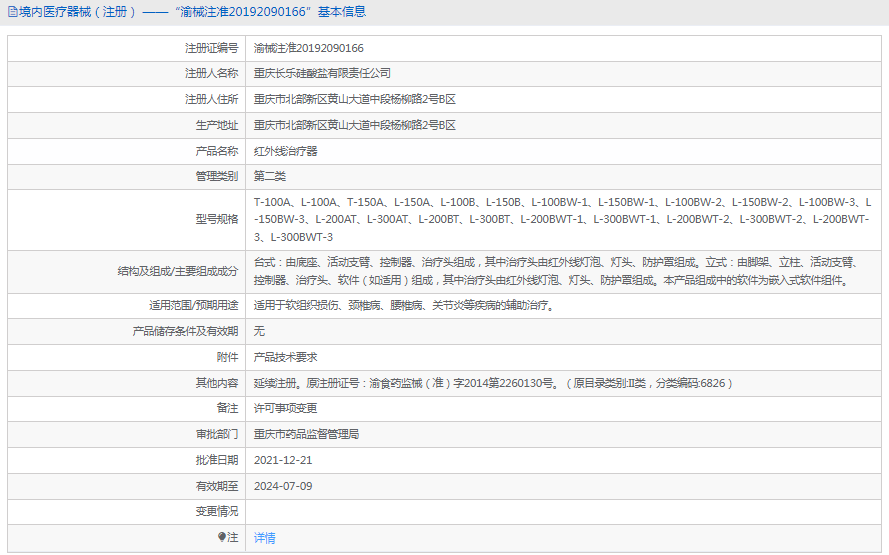Click the 型号规格 label
Viewport: 889px width, 555px height.
[x=217, y=219]
